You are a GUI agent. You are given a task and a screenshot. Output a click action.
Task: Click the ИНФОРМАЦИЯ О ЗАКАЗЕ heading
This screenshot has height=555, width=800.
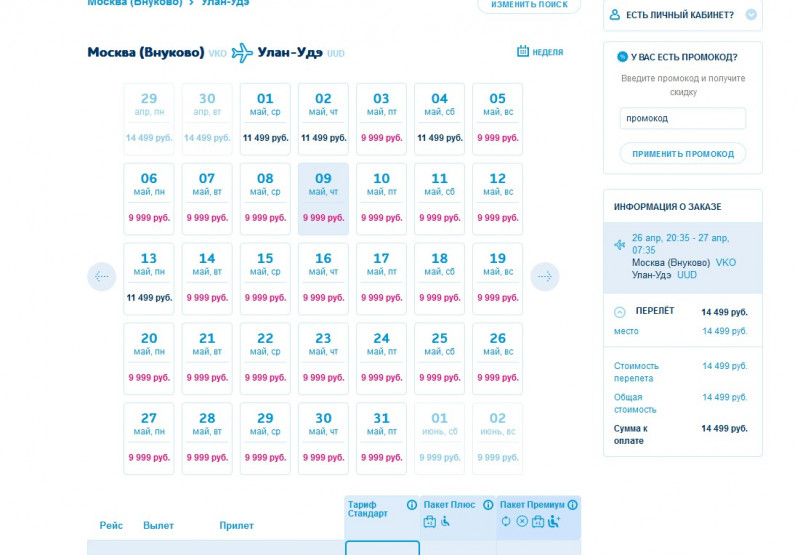click(667, 207)
